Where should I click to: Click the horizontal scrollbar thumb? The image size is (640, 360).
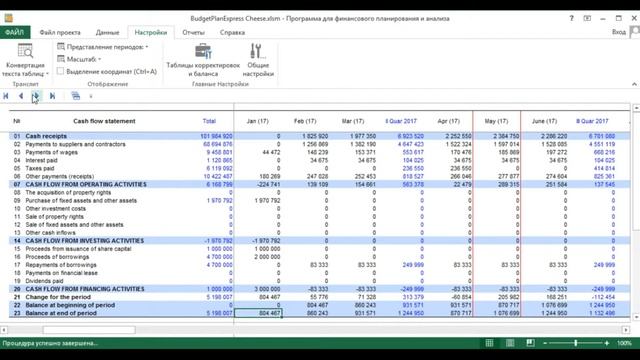[89, 329]
